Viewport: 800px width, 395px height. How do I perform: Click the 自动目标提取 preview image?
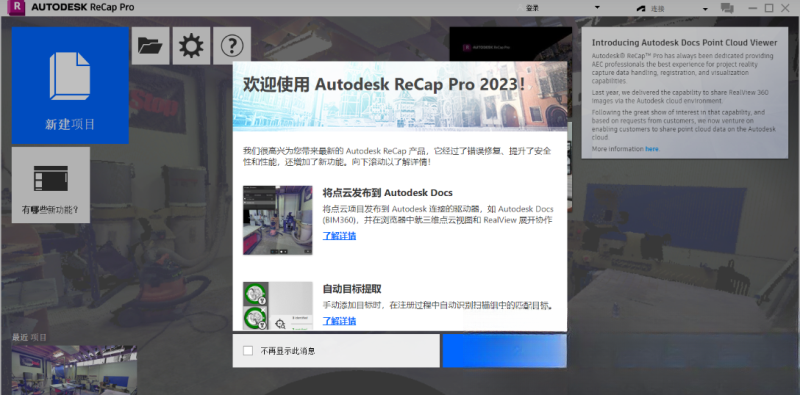(x=278, y=306)
